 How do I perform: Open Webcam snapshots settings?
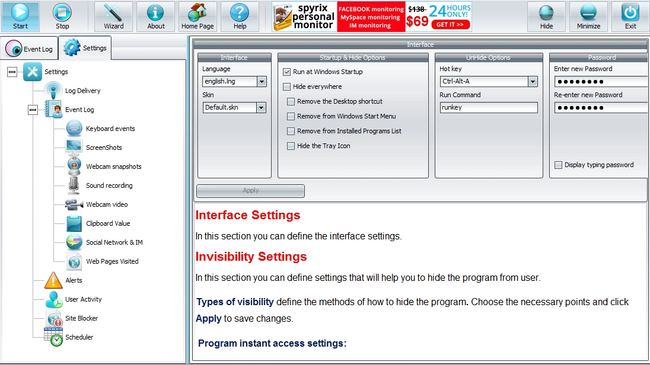coord(114,167)
